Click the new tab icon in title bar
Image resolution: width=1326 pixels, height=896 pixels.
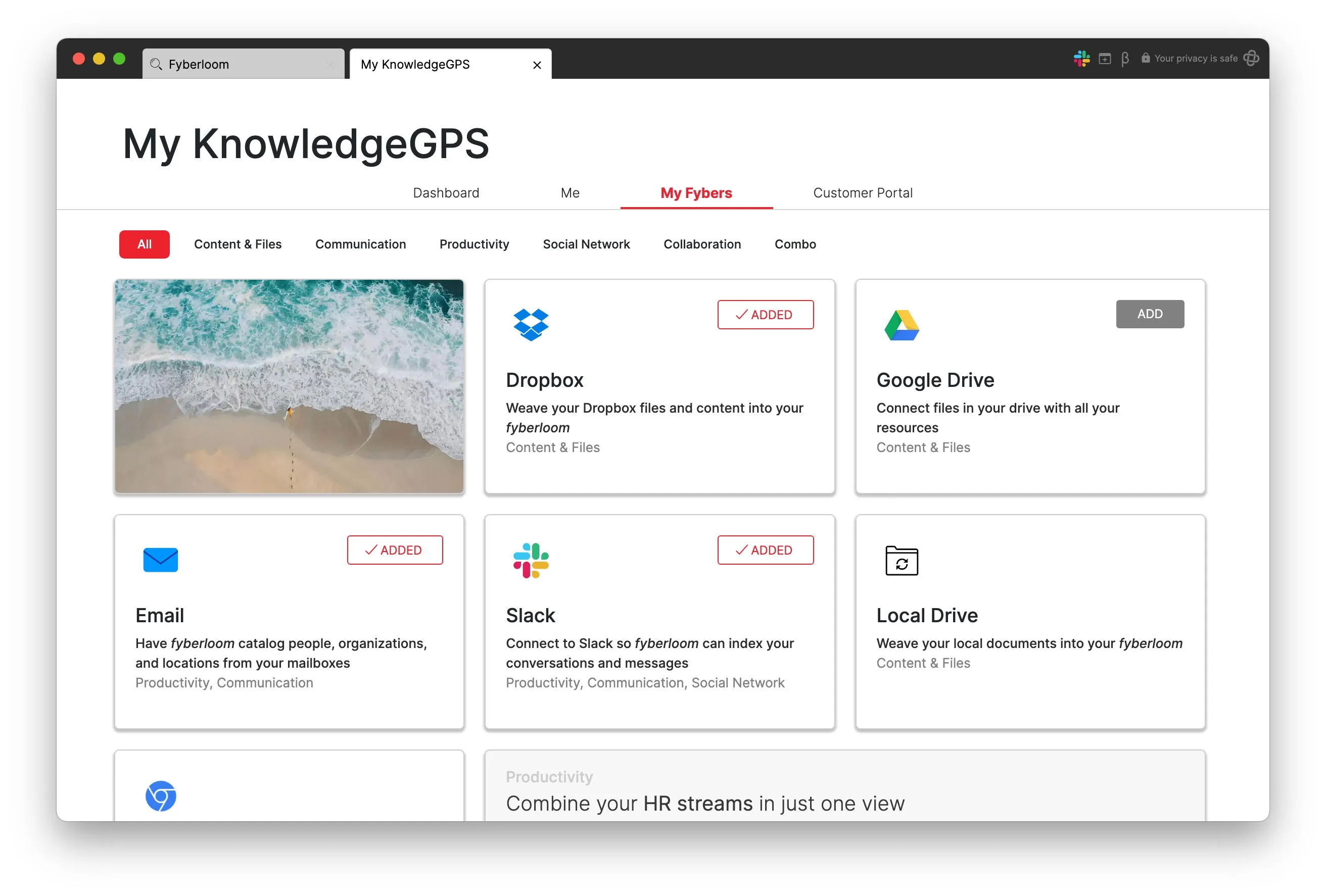coord(1105,59)
